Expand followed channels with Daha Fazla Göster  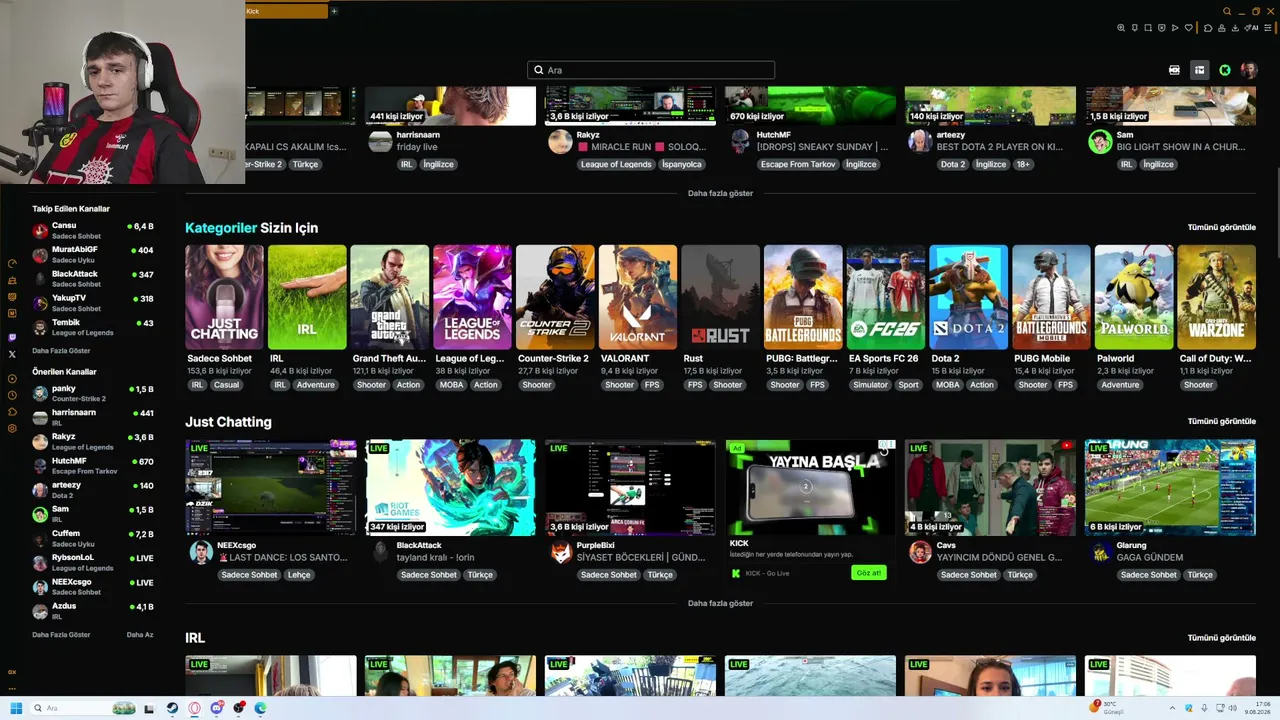coord(61,351)
